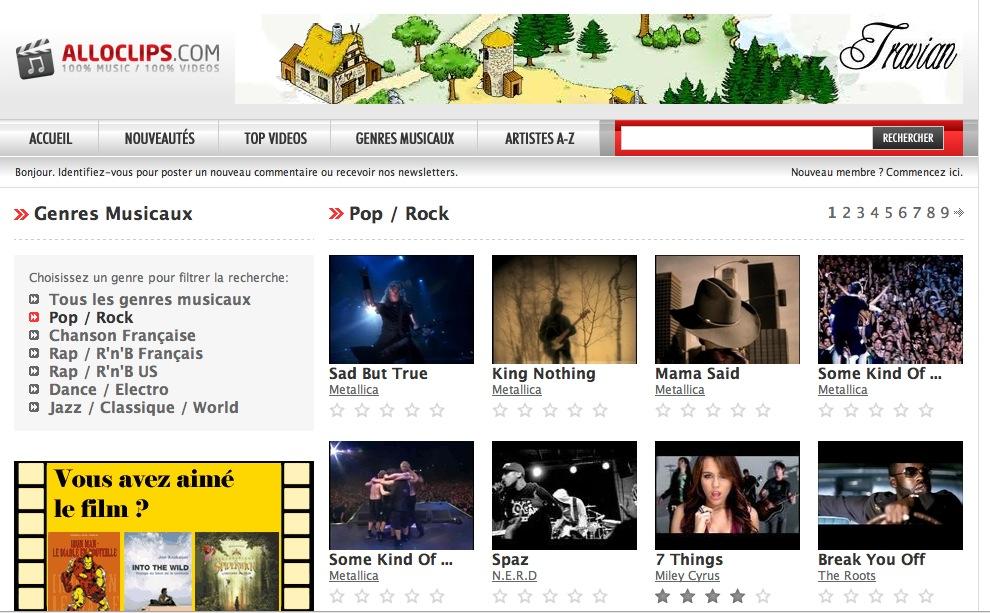This screenshot has width=990, height=613.
Task: Rate 7 Things with the fifth empty star
Action: click(x=763, y=596)
